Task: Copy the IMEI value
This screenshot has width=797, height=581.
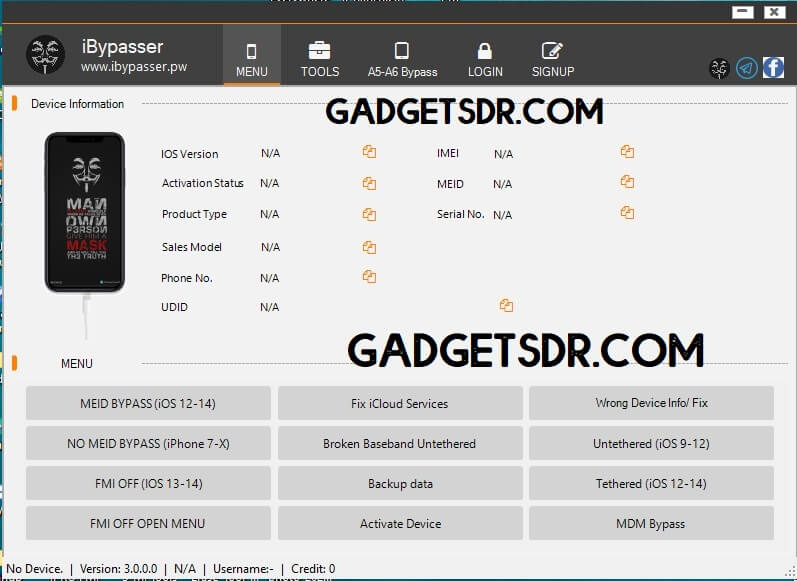Action: 627,152
